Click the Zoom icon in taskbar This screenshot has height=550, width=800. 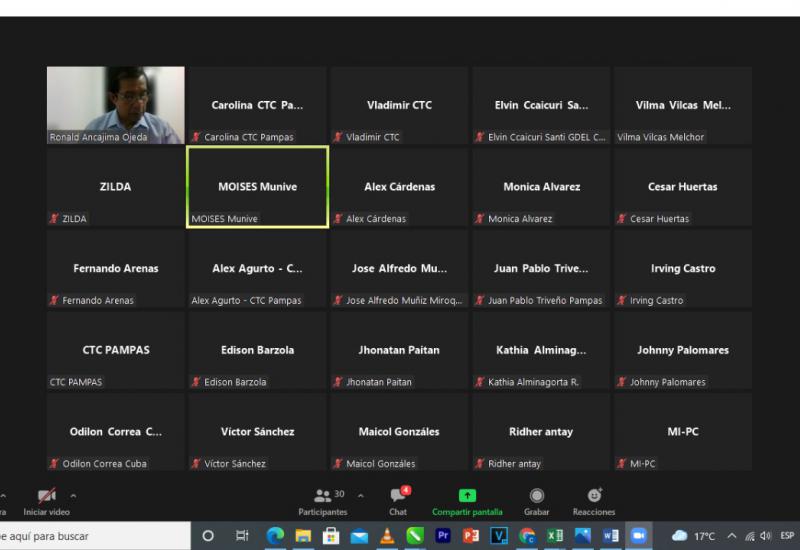coord(638,536)
